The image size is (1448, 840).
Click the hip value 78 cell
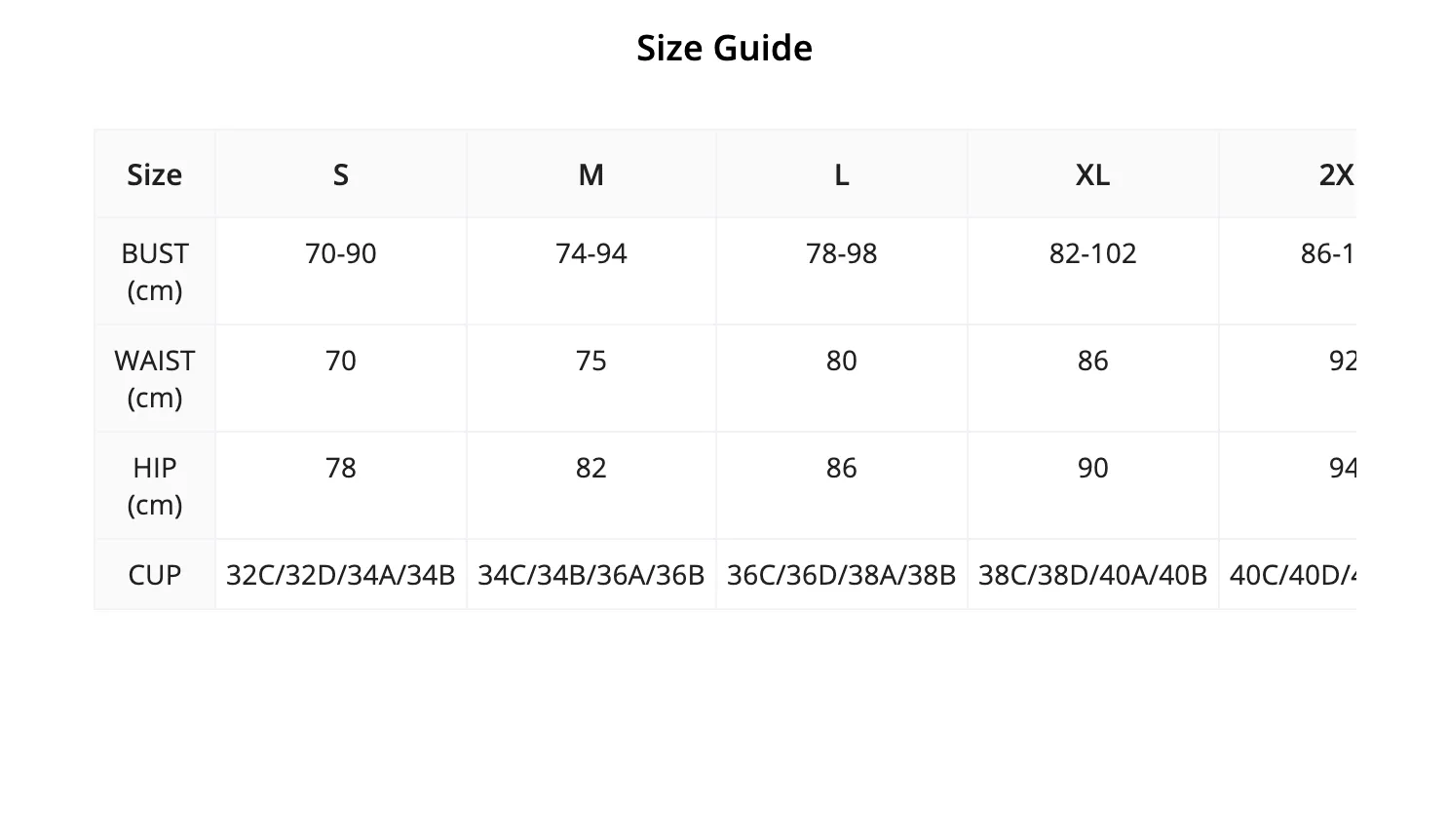tap(341, 485)
